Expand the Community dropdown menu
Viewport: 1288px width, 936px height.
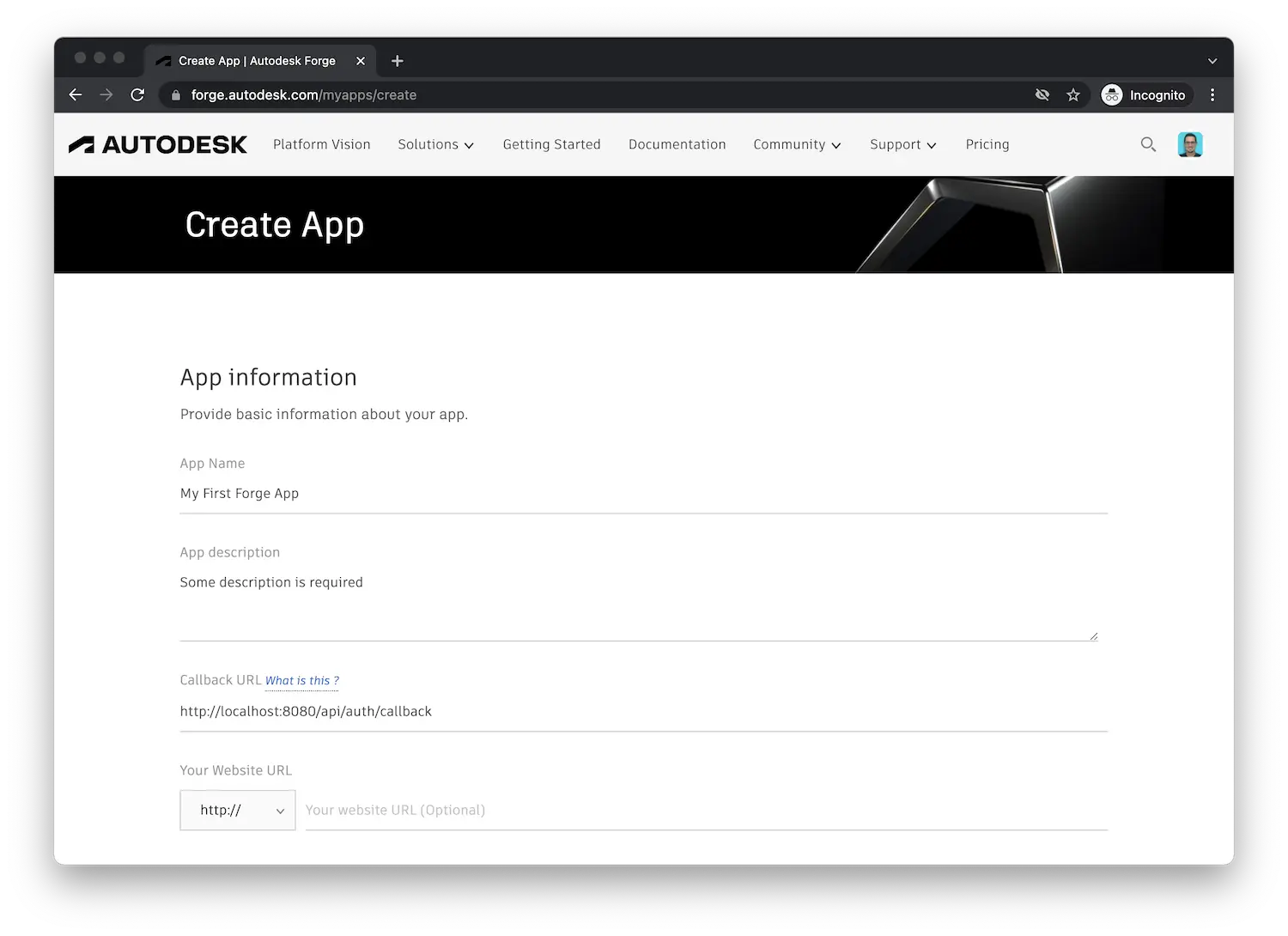797,144
